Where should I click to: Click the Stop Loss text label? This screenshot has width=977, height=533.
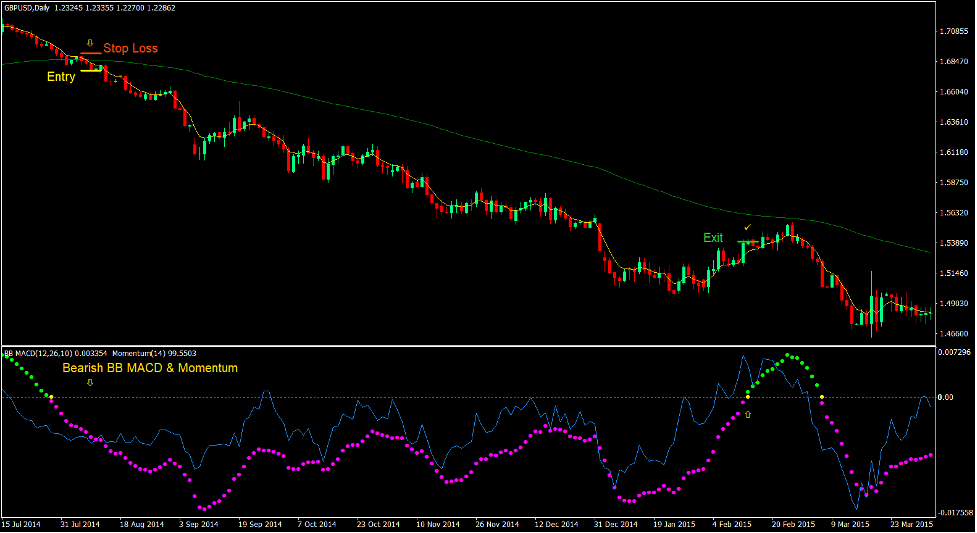[x=130, y=48]
